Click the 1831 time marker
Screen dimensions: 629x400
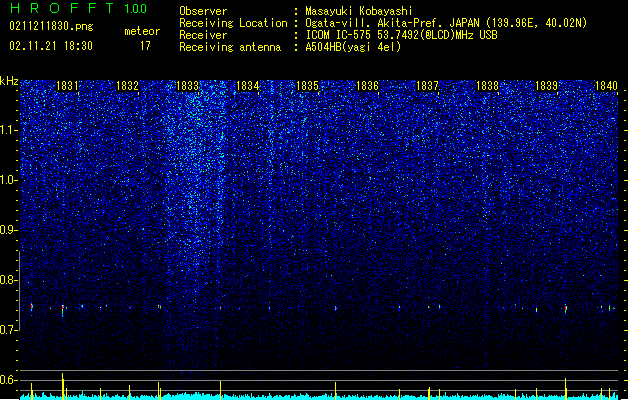[x=67, y=86]
